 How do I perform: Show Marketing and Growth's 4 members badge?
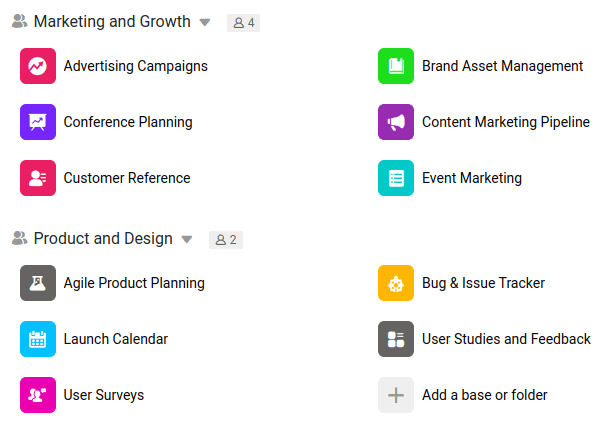pyautogui.click(x=243, y=22)
